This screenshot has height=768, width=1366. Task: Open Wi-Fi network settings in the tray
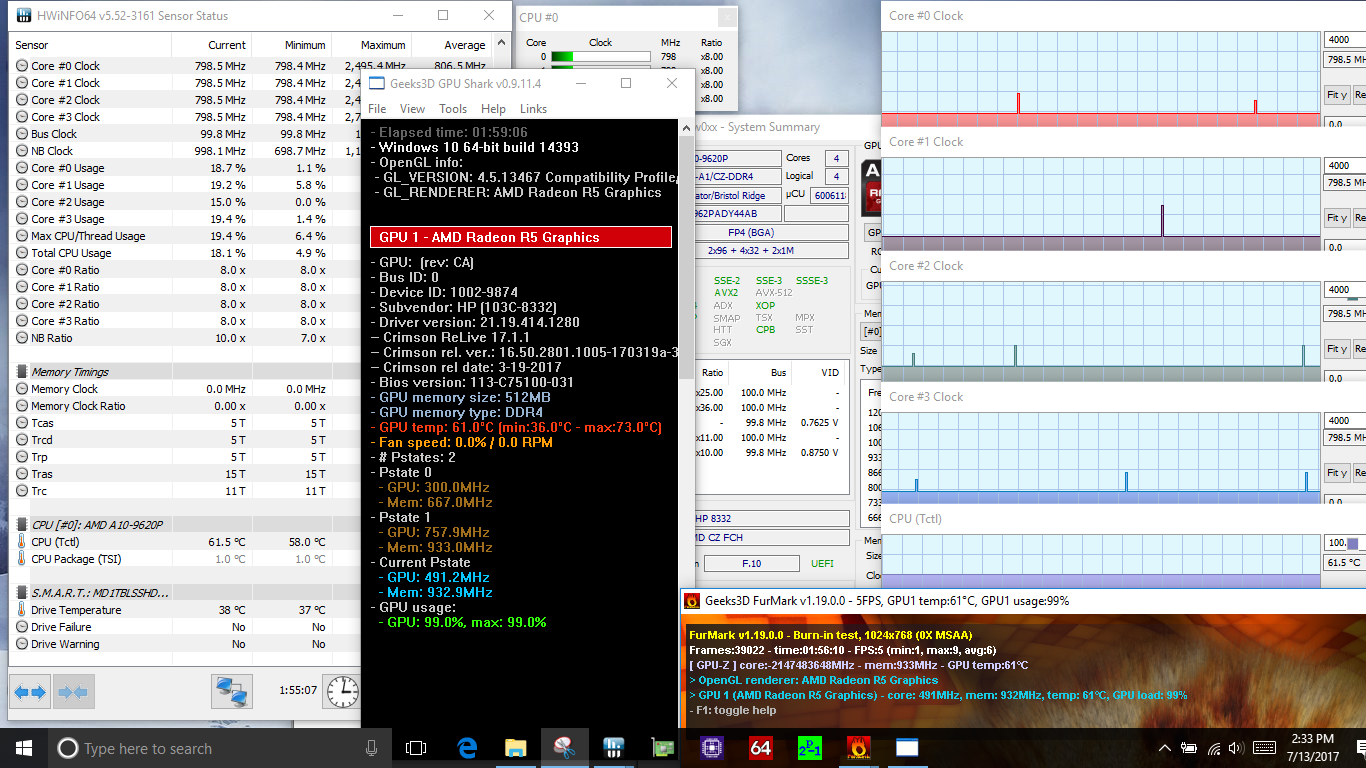[1214, 748]
